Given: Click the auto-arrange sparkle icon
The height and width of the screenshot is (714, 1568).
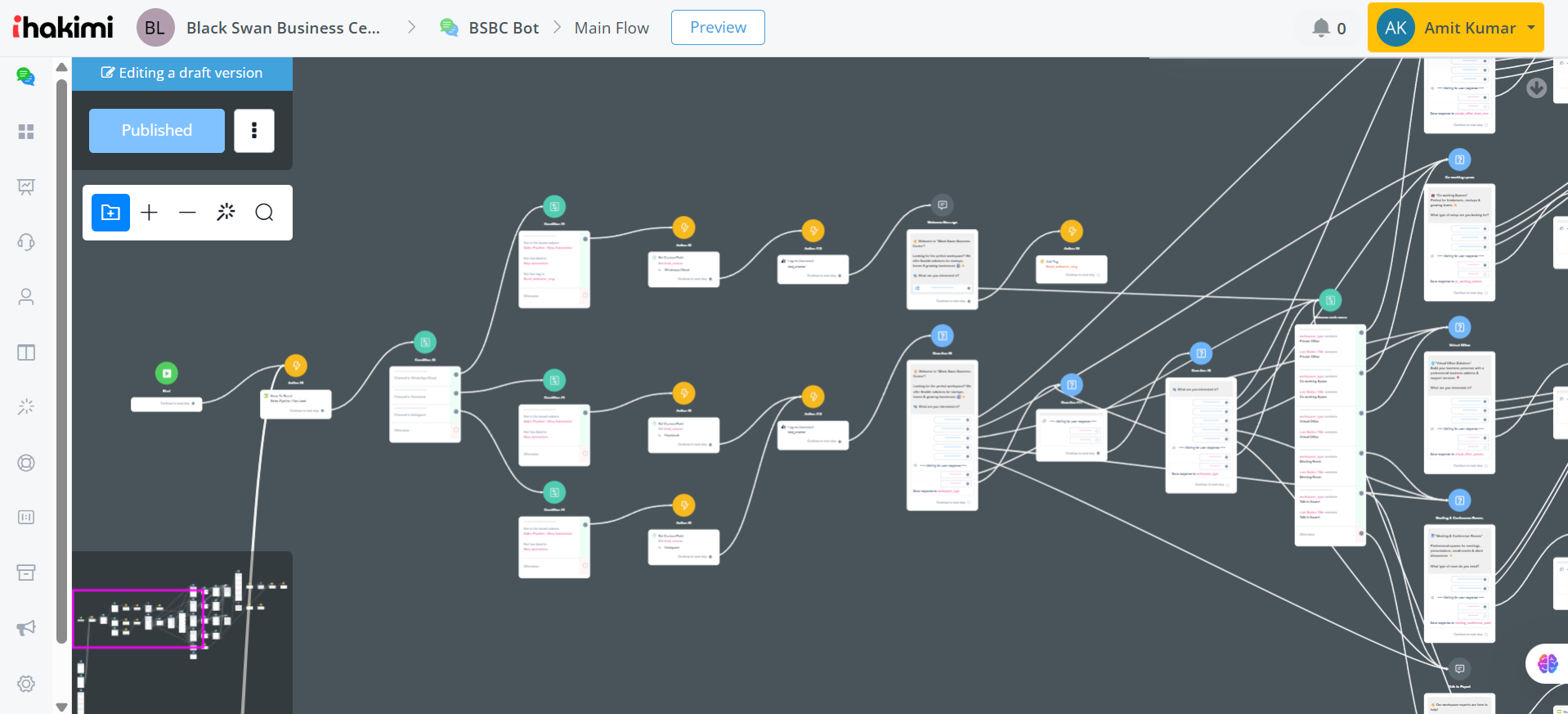Looking at the screenshot, I should [x=226, y=213].
